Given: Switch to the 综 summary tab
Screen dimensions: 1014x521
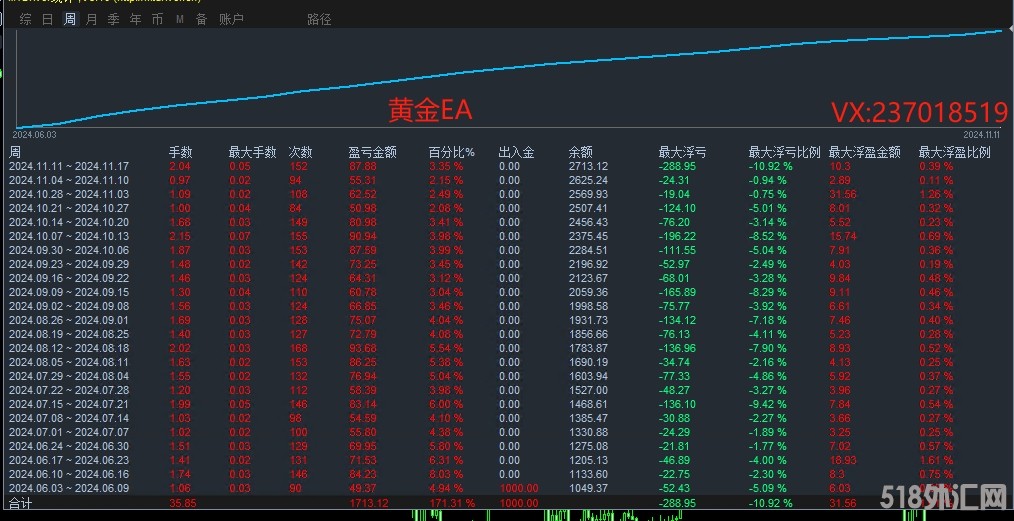Looking at the screenshot, I should pyautogui.click(x=25, y=19).
